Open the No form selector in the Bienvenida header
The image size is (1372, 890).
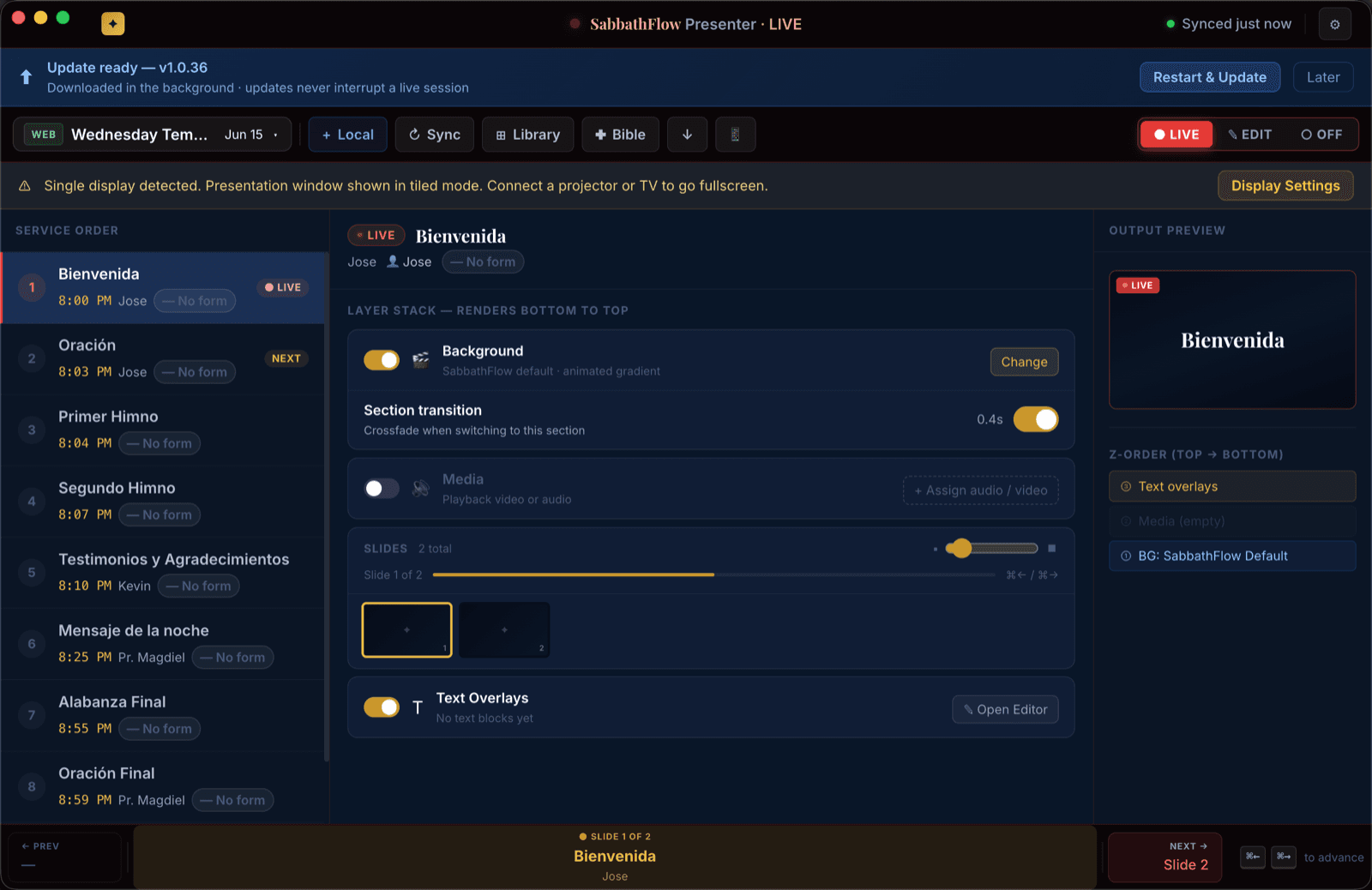point(483,262)
